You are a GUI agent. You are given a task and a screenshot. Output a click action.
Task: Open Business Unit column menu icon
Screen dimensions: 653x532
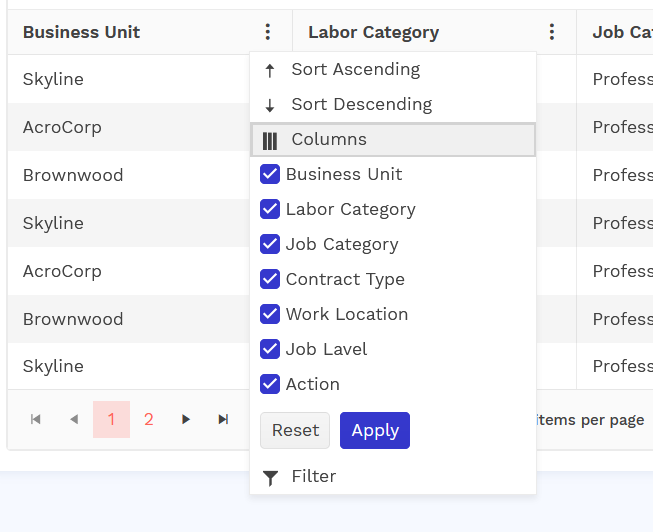pos(267,32)
